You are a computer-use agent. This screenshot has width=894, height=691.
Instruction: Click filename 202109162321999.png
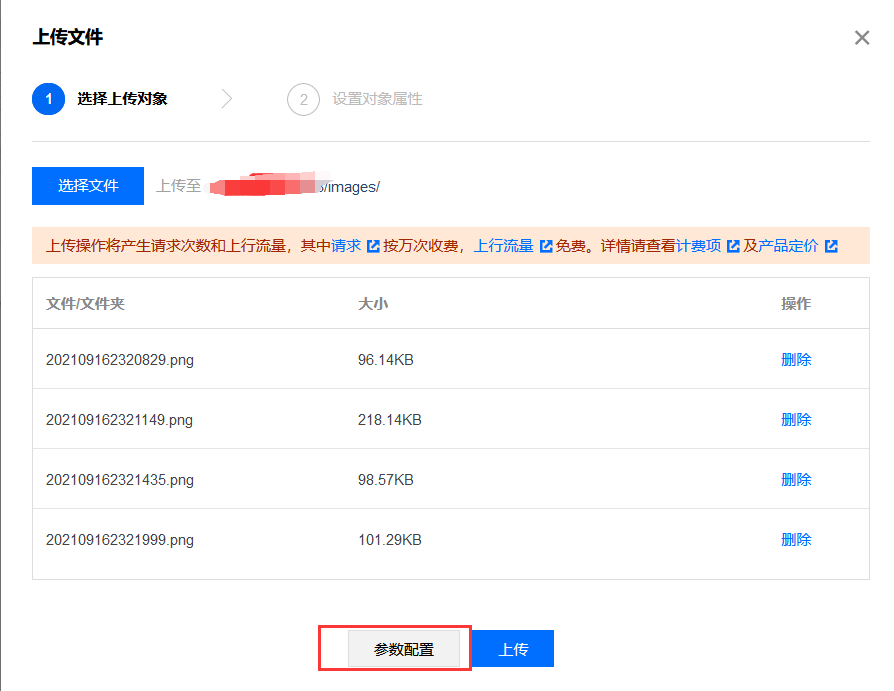coord(120,540)
